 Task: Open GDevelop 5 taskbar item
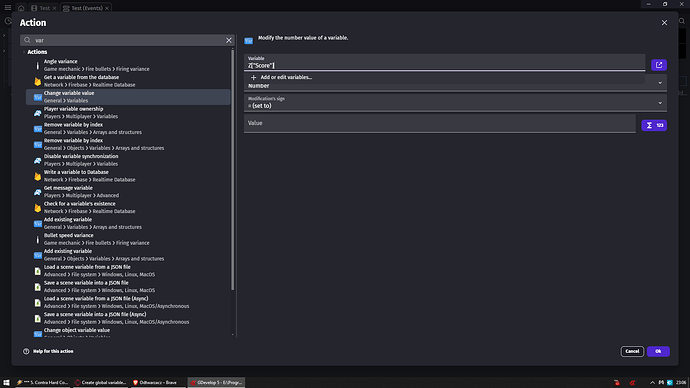coord(216,382)
